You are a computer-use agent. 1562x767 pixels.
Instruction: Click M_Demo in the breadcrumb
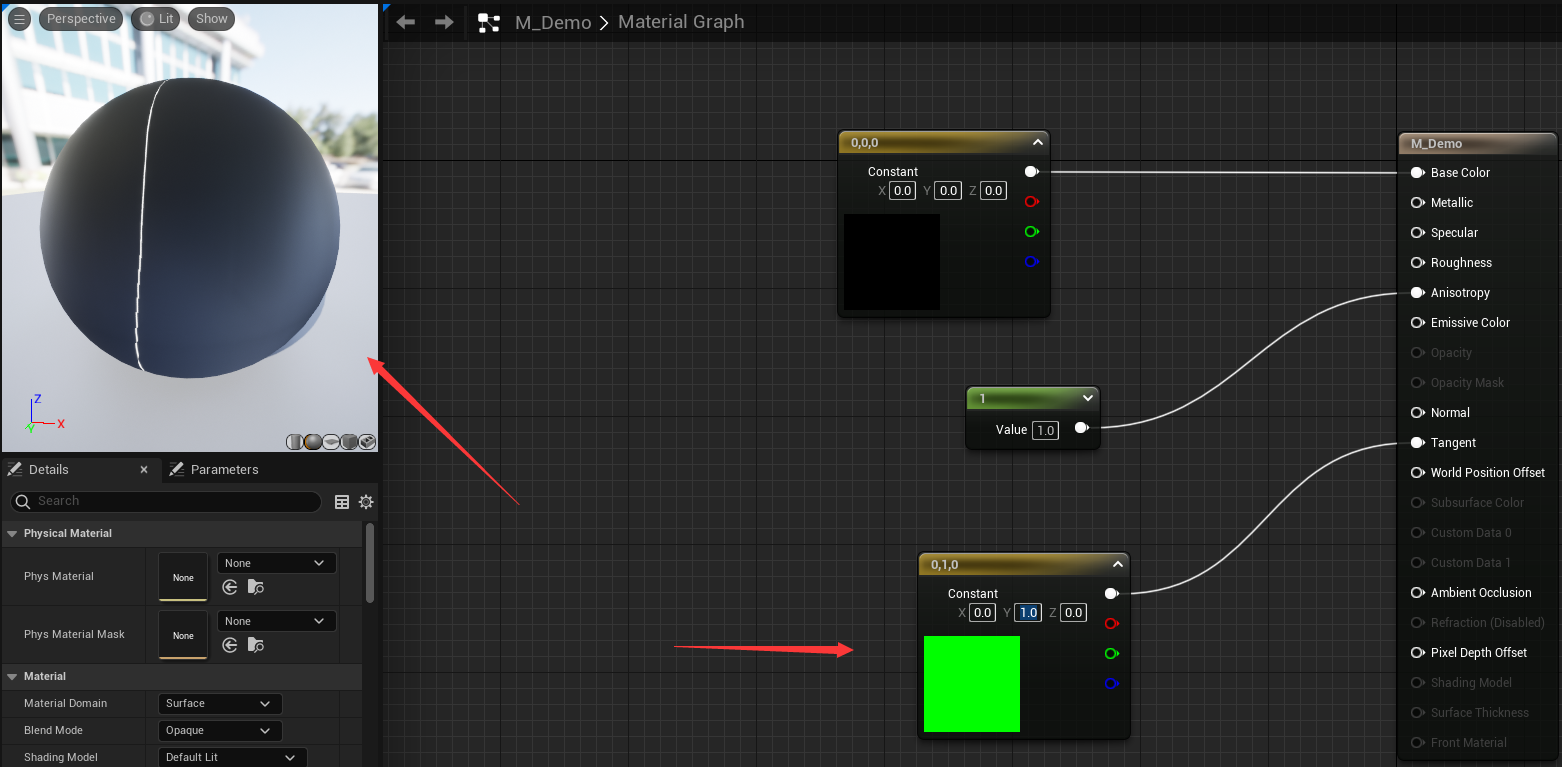point(552,22)
